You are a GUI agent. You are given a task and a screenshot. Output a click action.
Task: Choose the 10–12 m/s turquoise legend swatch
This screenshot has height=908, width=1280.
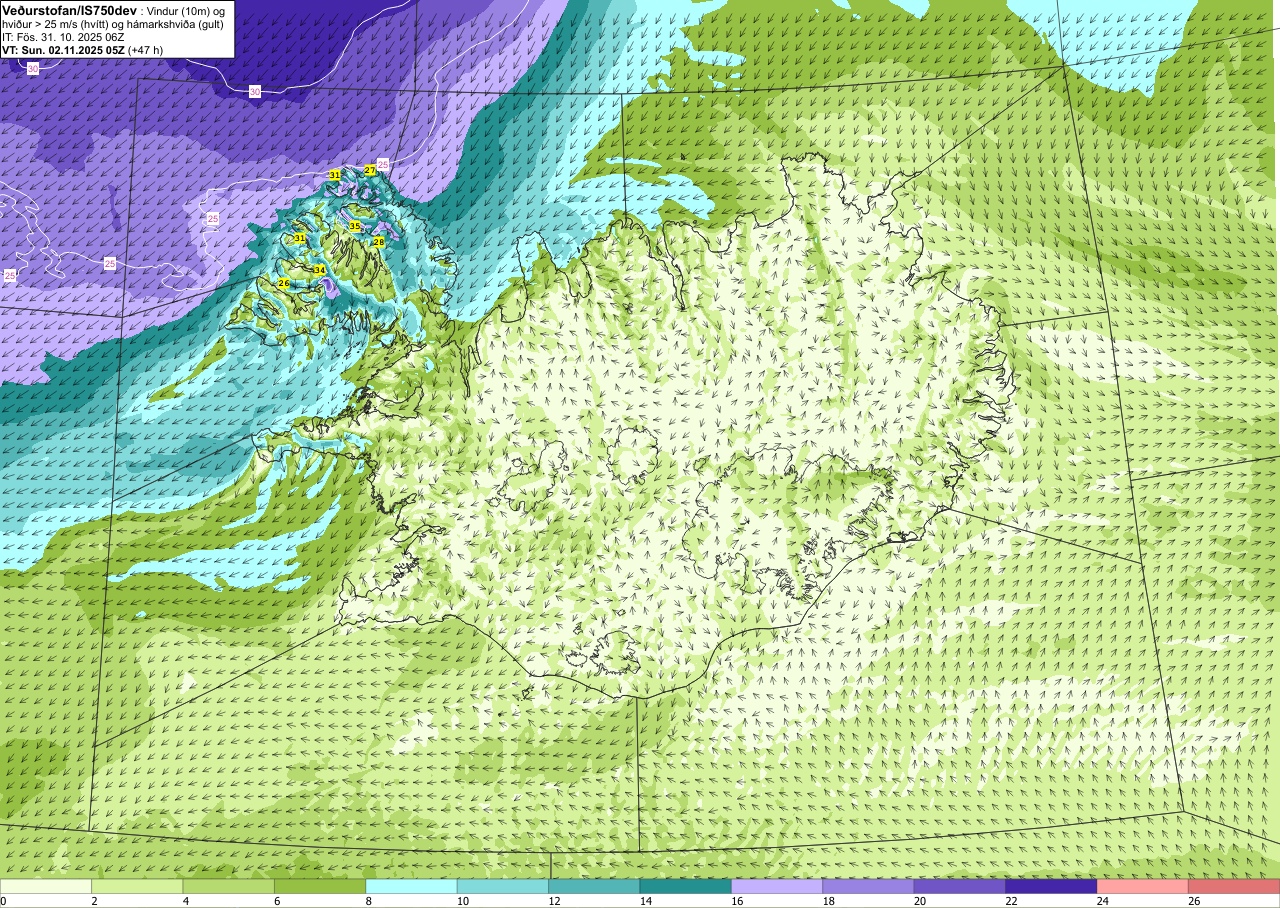point(503,886)
